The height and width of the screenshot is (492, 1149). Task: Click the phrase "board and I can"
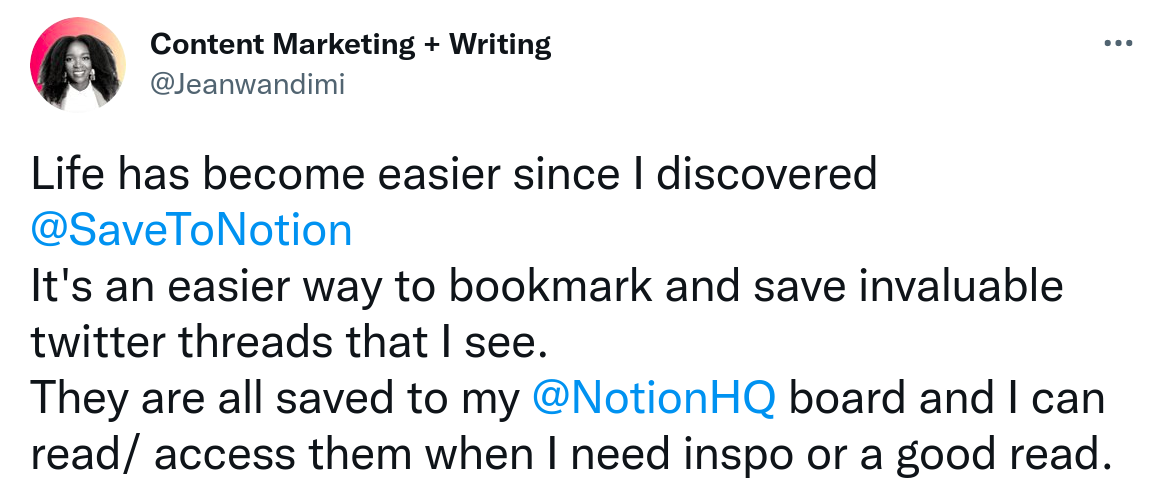click(x=946, y=398)
